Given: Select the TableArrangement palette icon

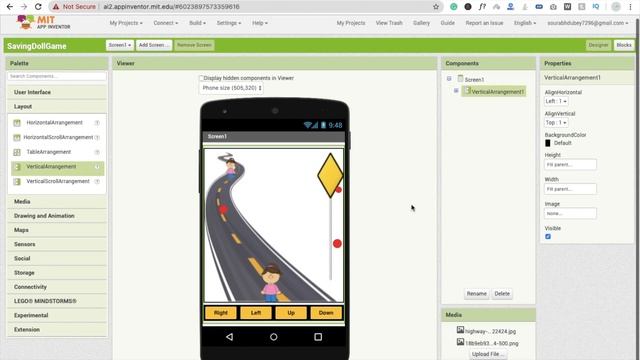Looking at the screenshot, I should 17,152.
